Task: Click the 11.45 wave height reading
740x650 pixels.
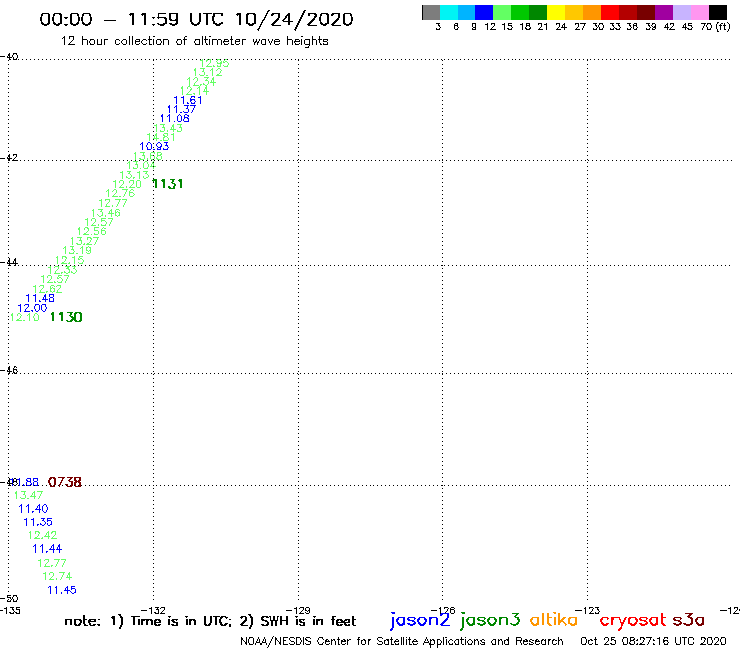Action: 62,590
